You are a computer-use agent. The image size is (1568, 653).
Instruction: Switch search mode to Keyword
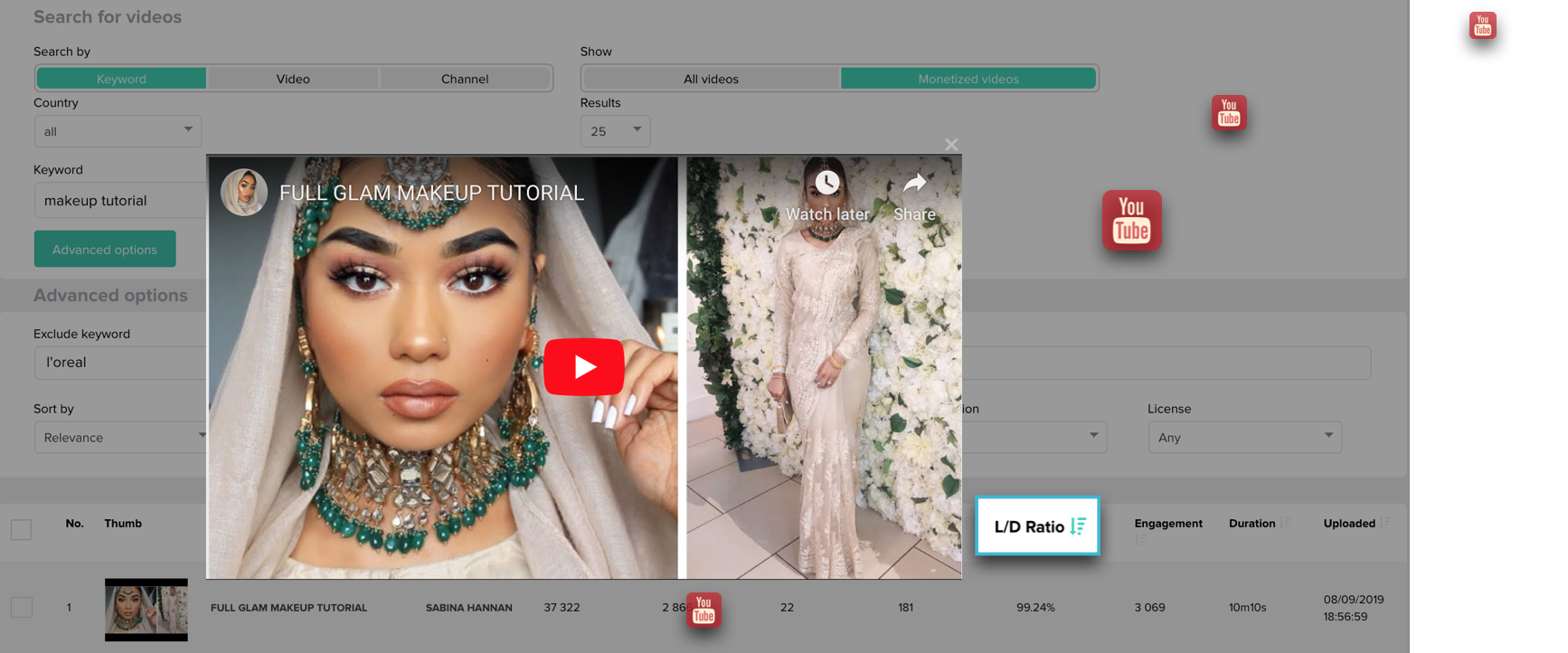coord(121,79)
